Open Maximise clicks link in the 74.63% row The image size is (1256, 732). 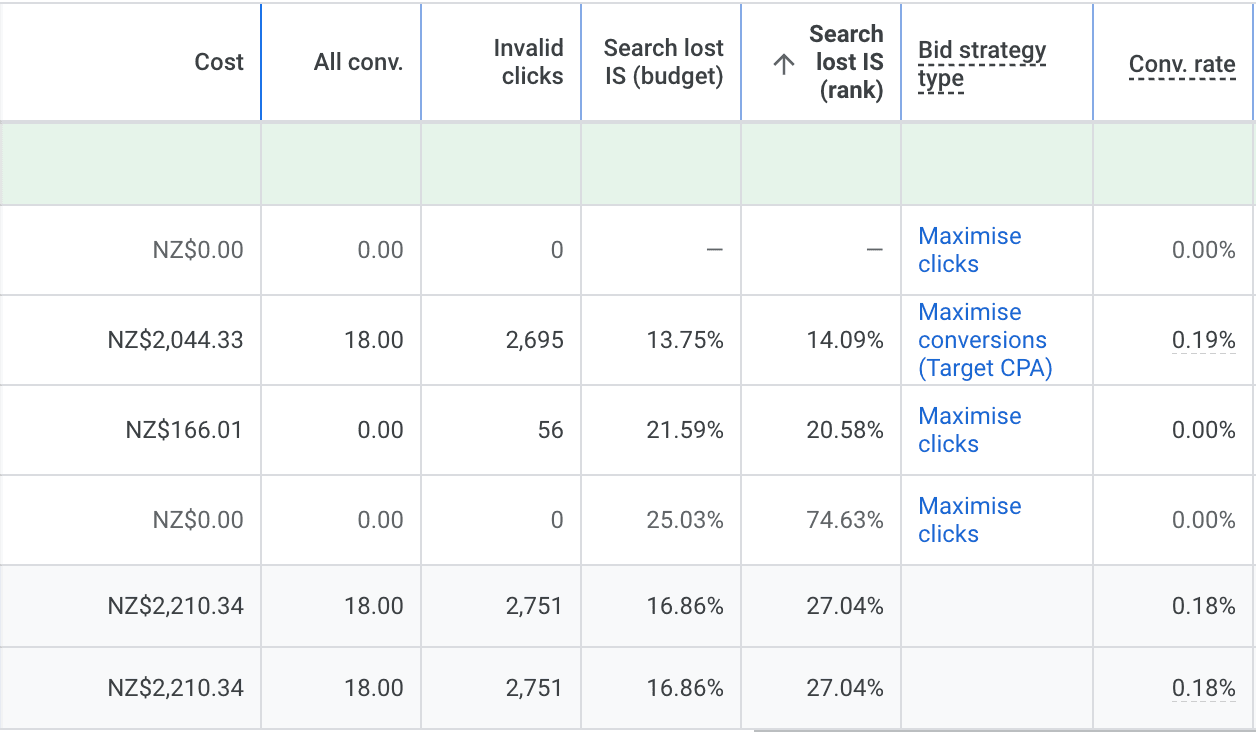point(969,520)
